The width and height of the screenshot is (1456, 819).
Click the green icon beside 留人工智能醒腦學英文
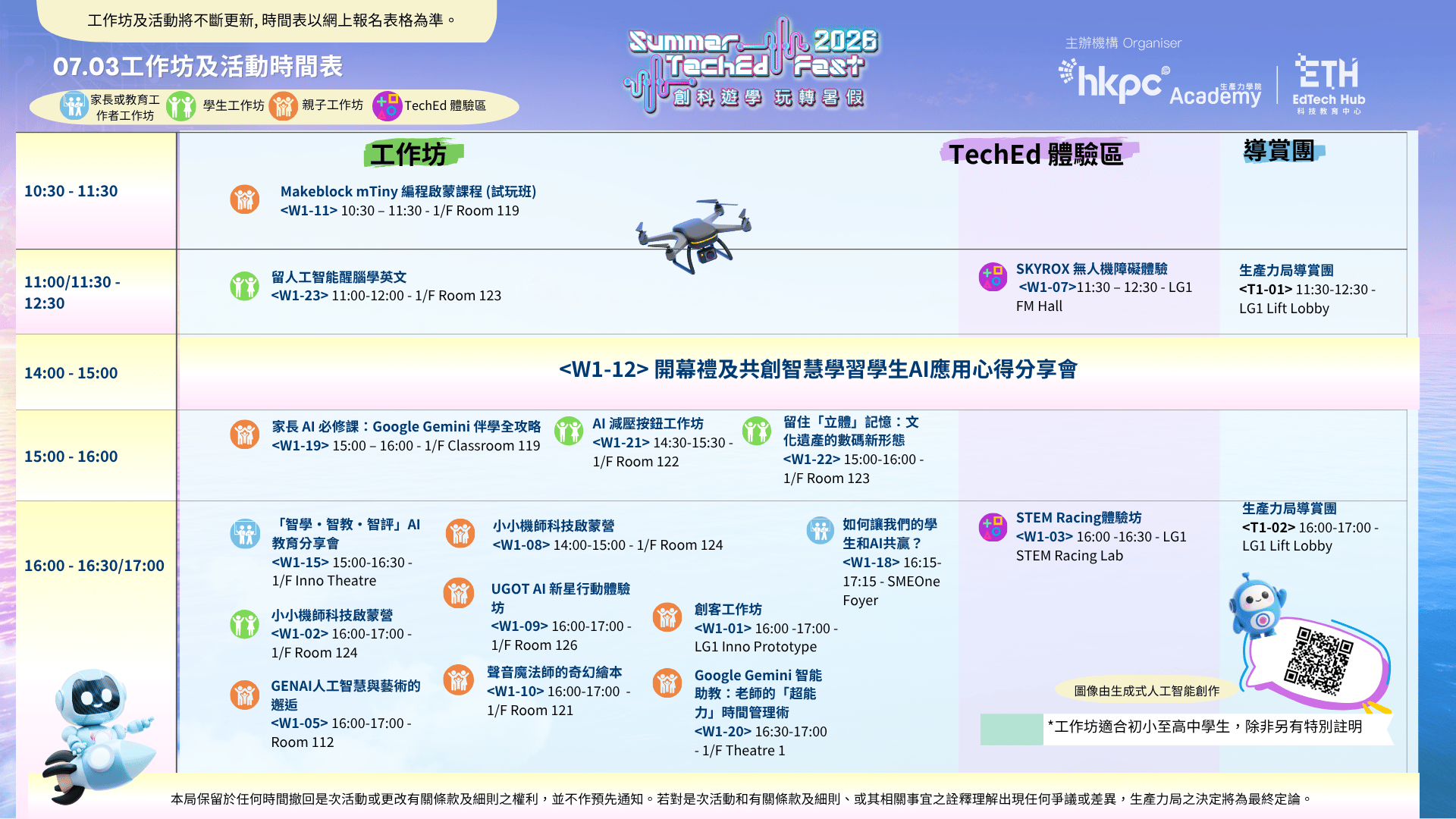pyautogui.click(x=245, y=286)
